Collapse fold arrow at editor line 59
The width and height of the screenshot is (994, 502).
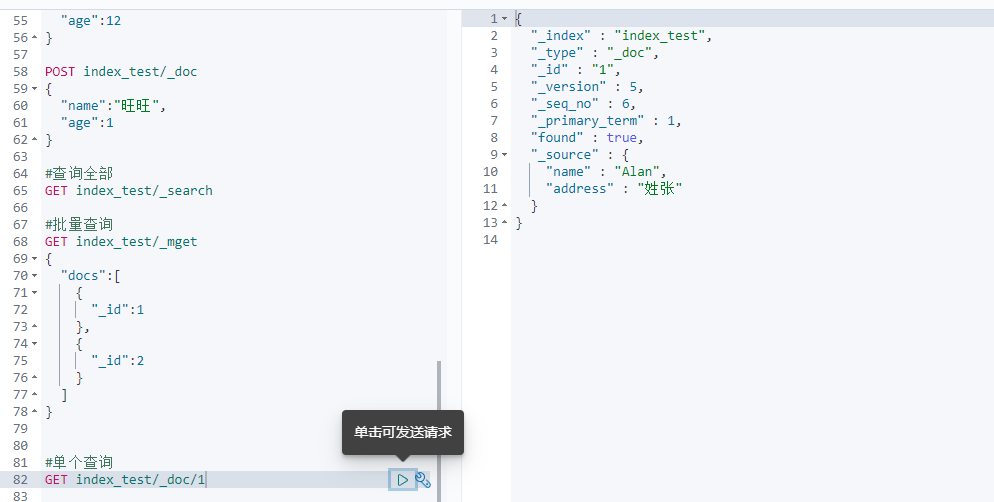[34, 89]
